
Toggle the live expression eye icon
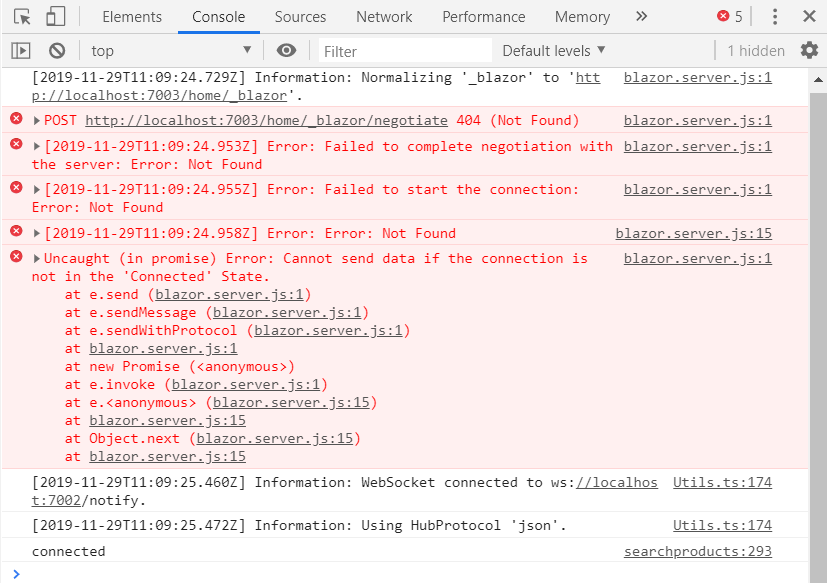[x=286, y=51]
